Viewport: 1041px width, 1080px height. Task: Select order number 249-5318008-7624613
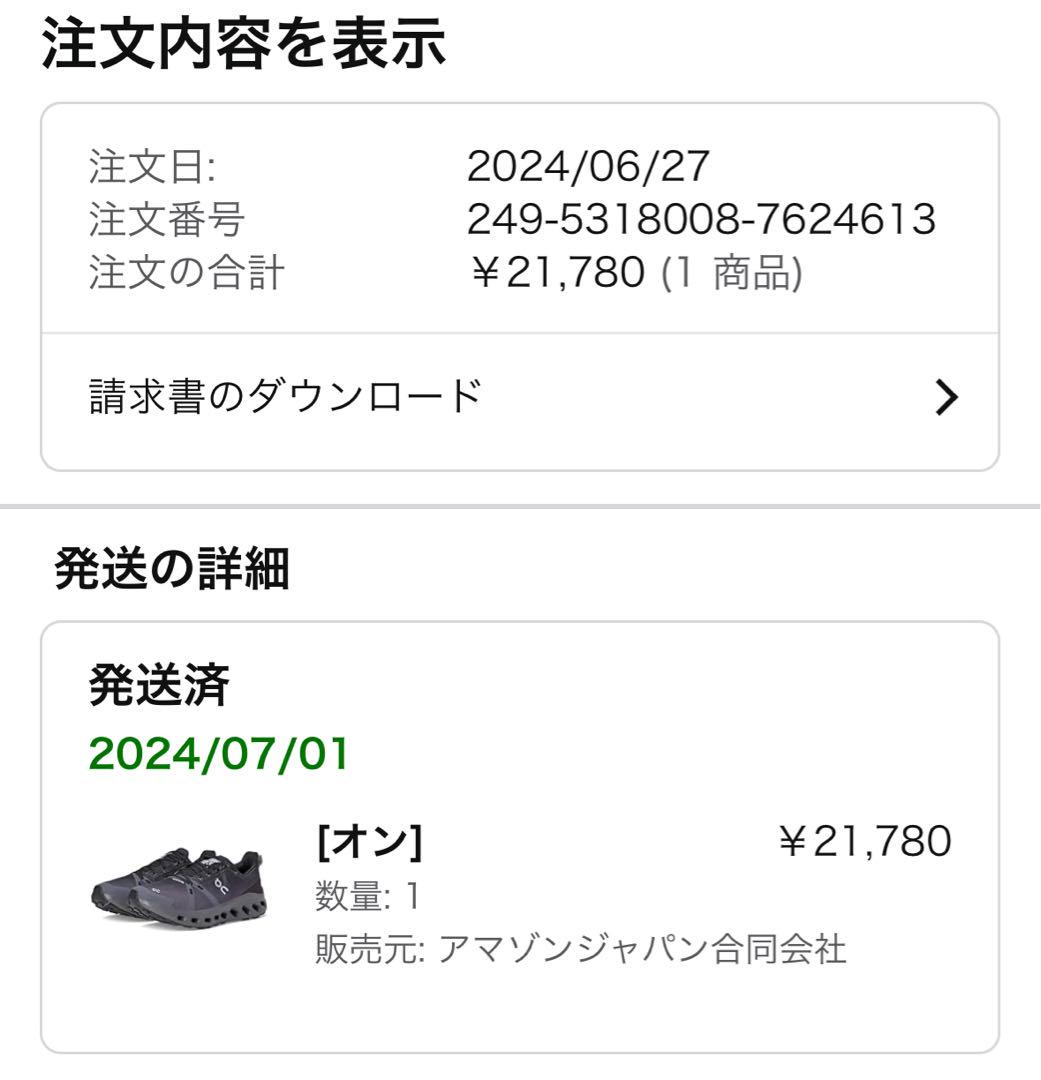click(701, 219)
